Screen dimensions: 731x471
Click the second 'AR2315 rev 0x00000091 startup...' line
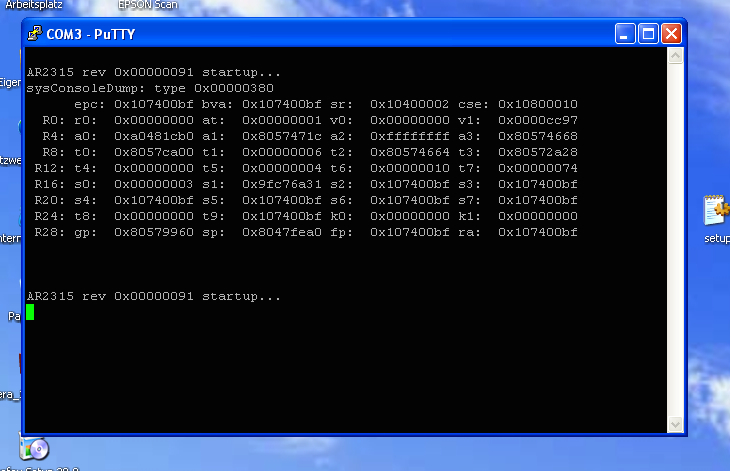[x=154, y=296]
